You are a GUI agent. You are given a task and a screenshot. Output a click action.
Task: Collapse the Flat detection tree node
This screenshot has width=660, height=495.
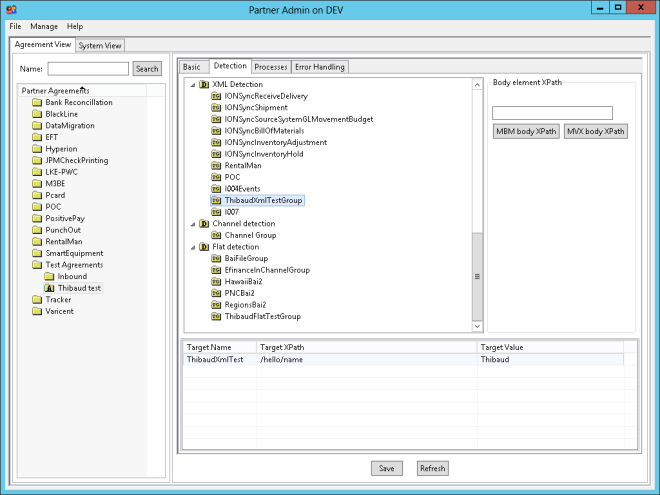pos(192,246)
